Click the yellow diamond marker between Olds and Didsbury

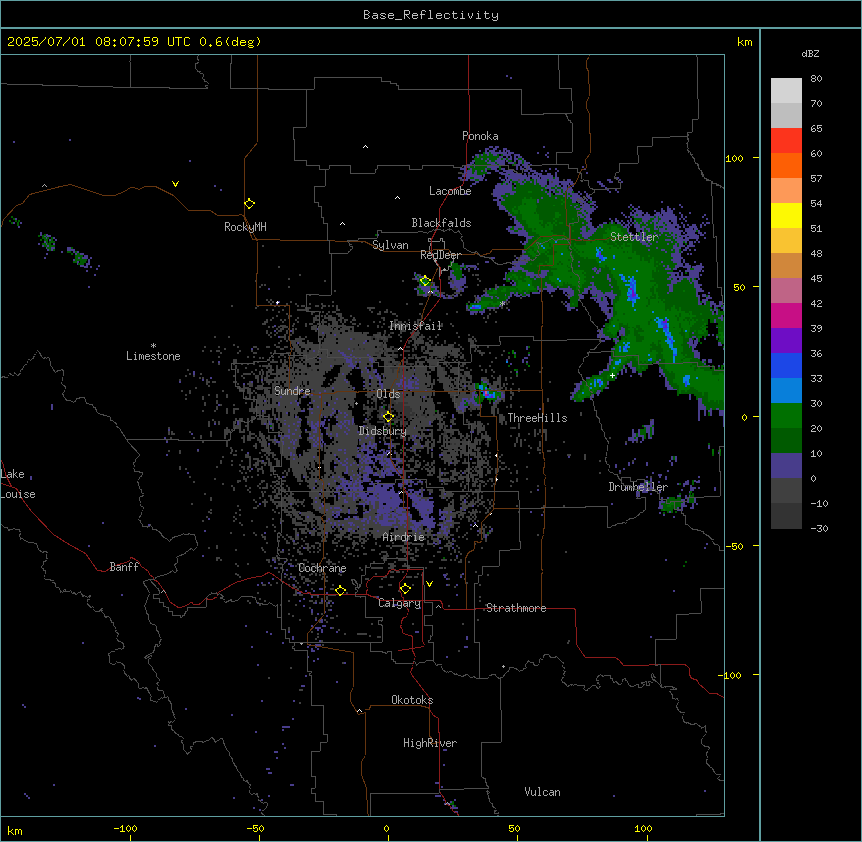point(388,417)
